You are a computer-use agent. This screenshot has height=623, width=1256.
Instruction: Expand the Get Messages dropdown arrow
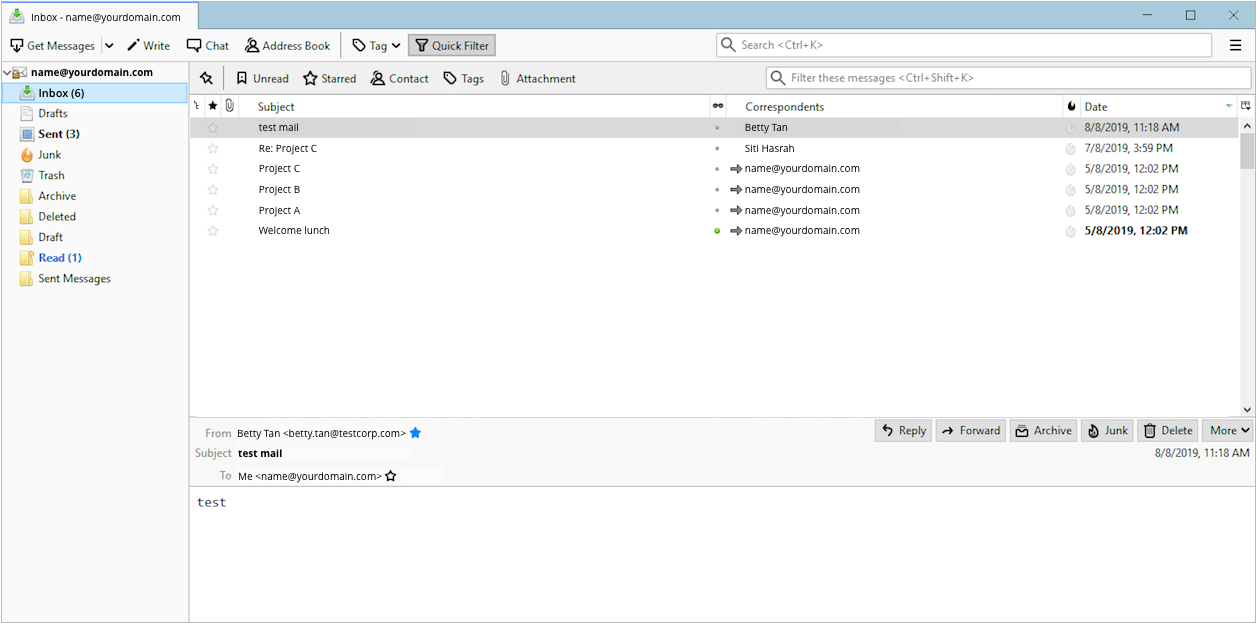point(109,46)
